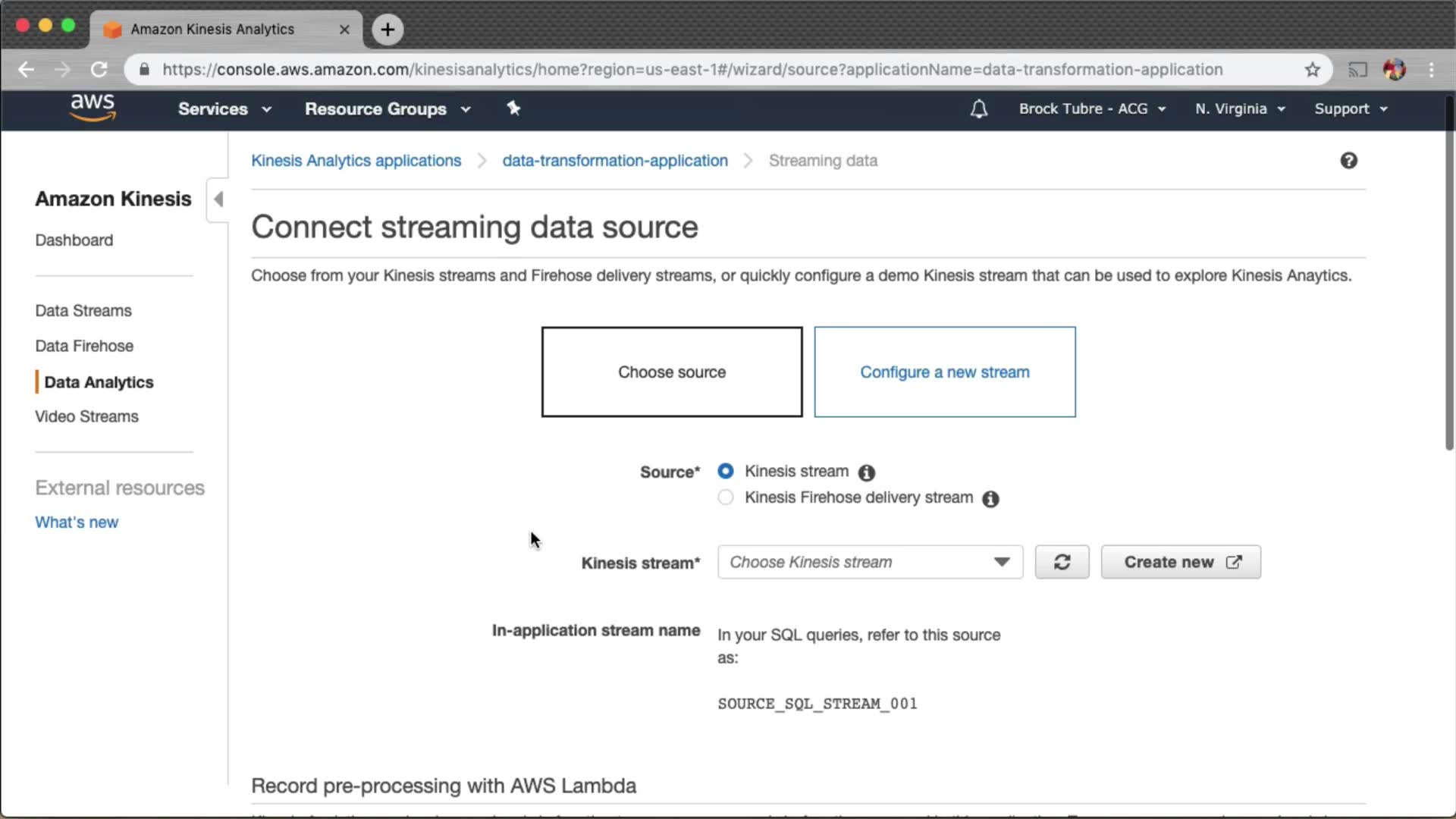Image resolution: width=1456 pixels, height=819 pixels.
Task: Collapse the Amazon Kinesis sidebar arrow
Action: pyautogui.click(x=218, y=199)
